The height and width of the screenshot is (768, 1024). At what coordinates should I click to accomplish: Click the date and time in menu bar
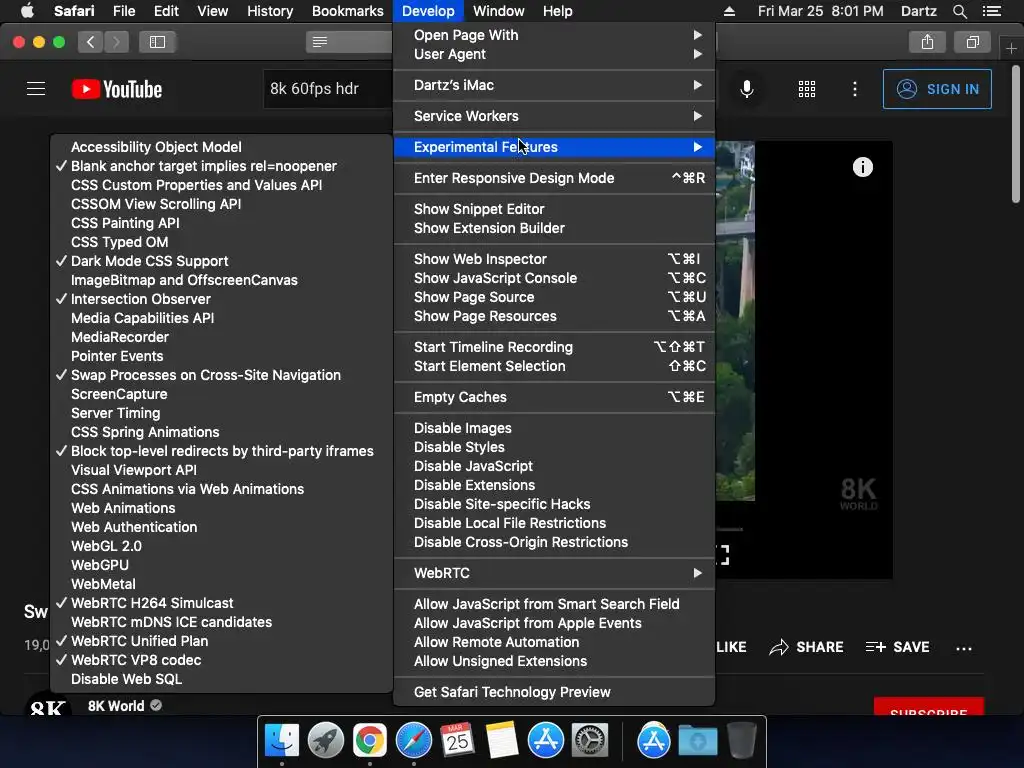pyautogui.click(x=820, y=11)
